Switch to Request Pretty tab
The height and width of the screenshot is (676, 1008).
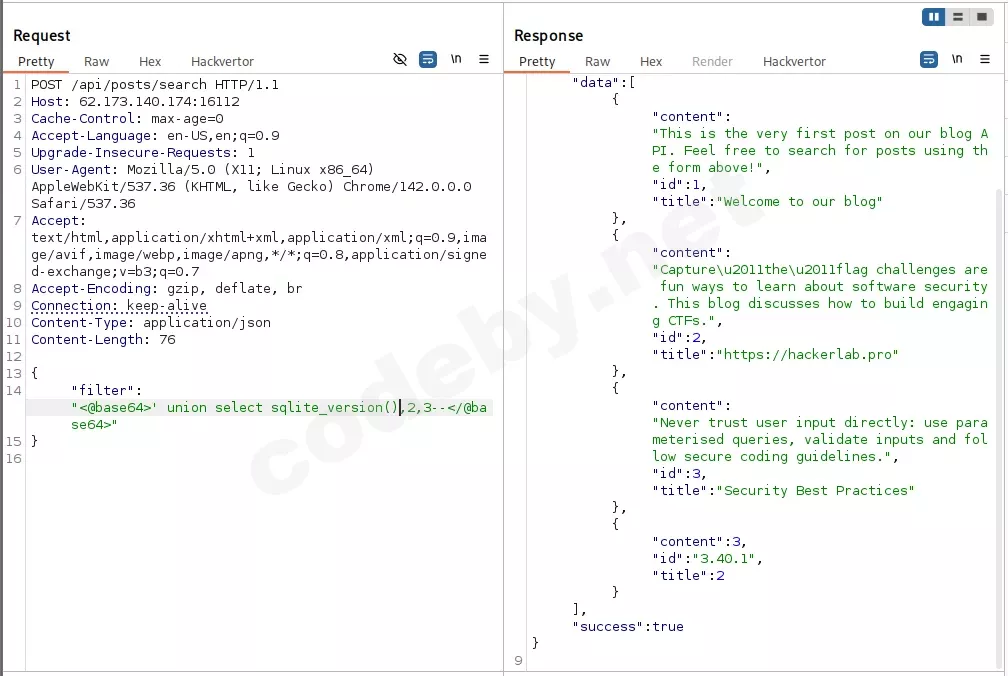point(36,62)
